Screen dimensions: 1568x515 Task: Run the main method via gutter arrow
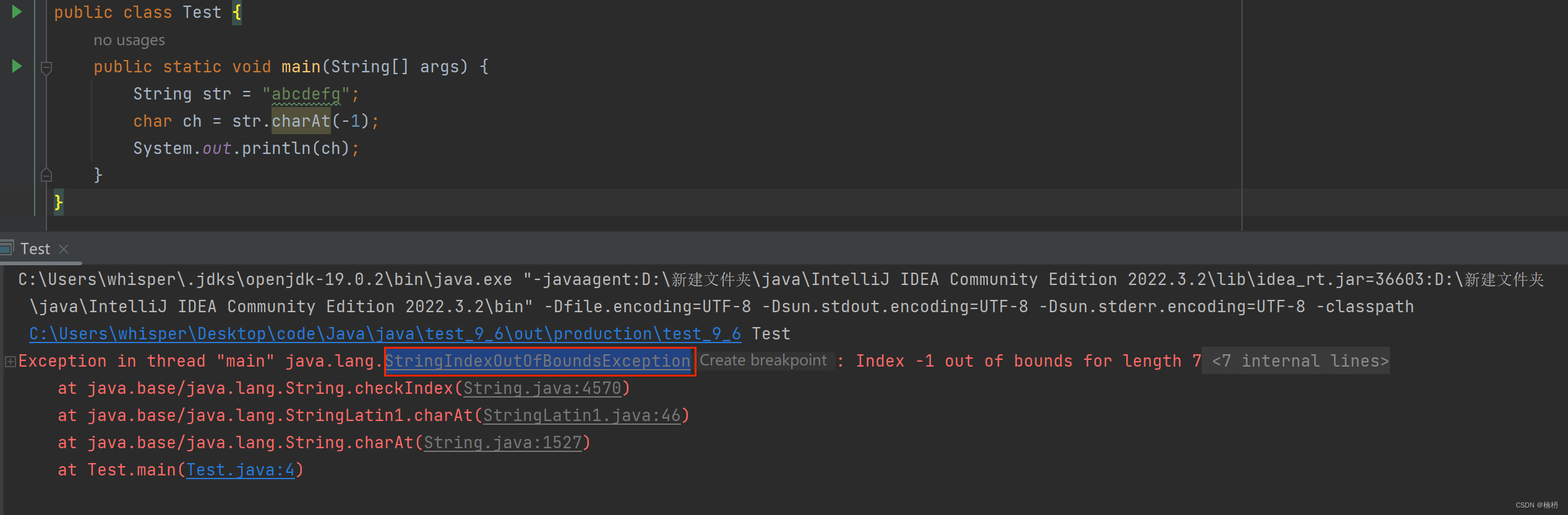click(x=17, y=66)
